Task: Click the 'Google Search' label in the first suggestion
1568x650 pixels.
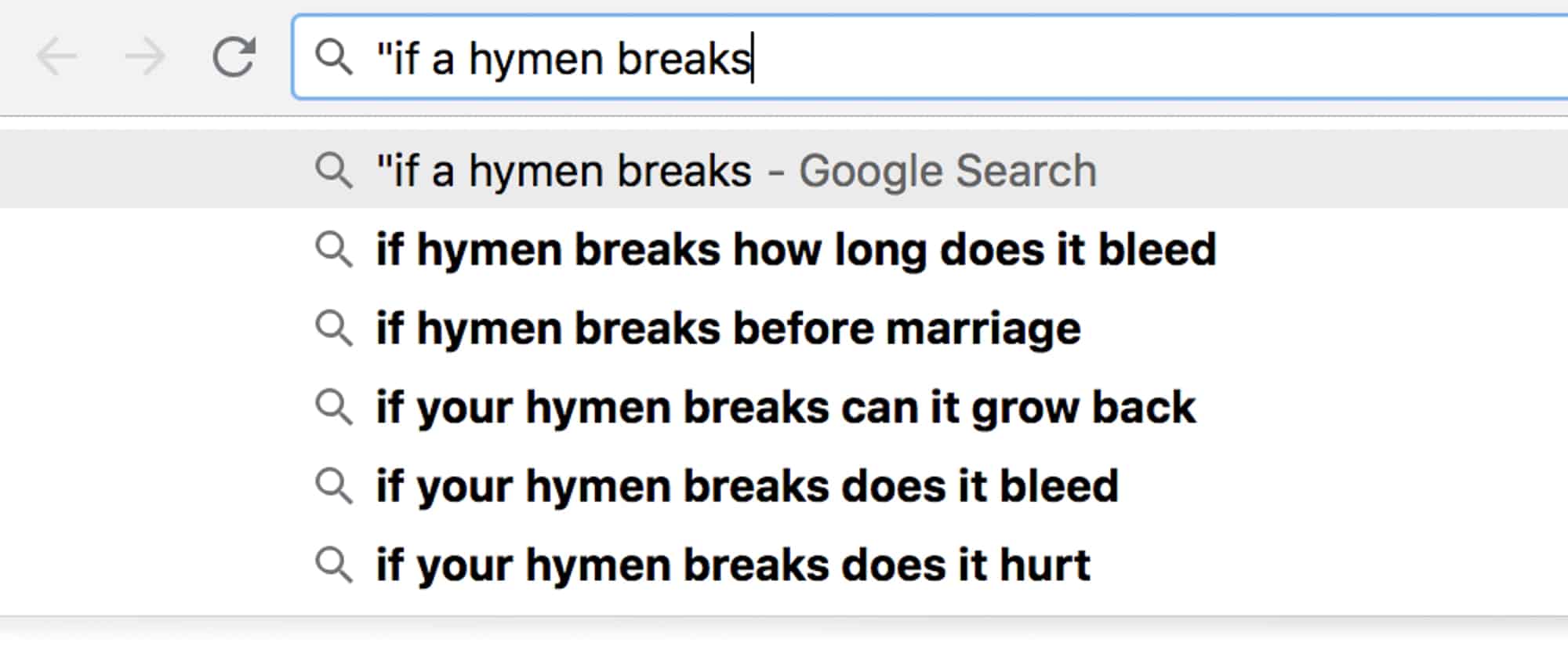Action: click(948, 171)
